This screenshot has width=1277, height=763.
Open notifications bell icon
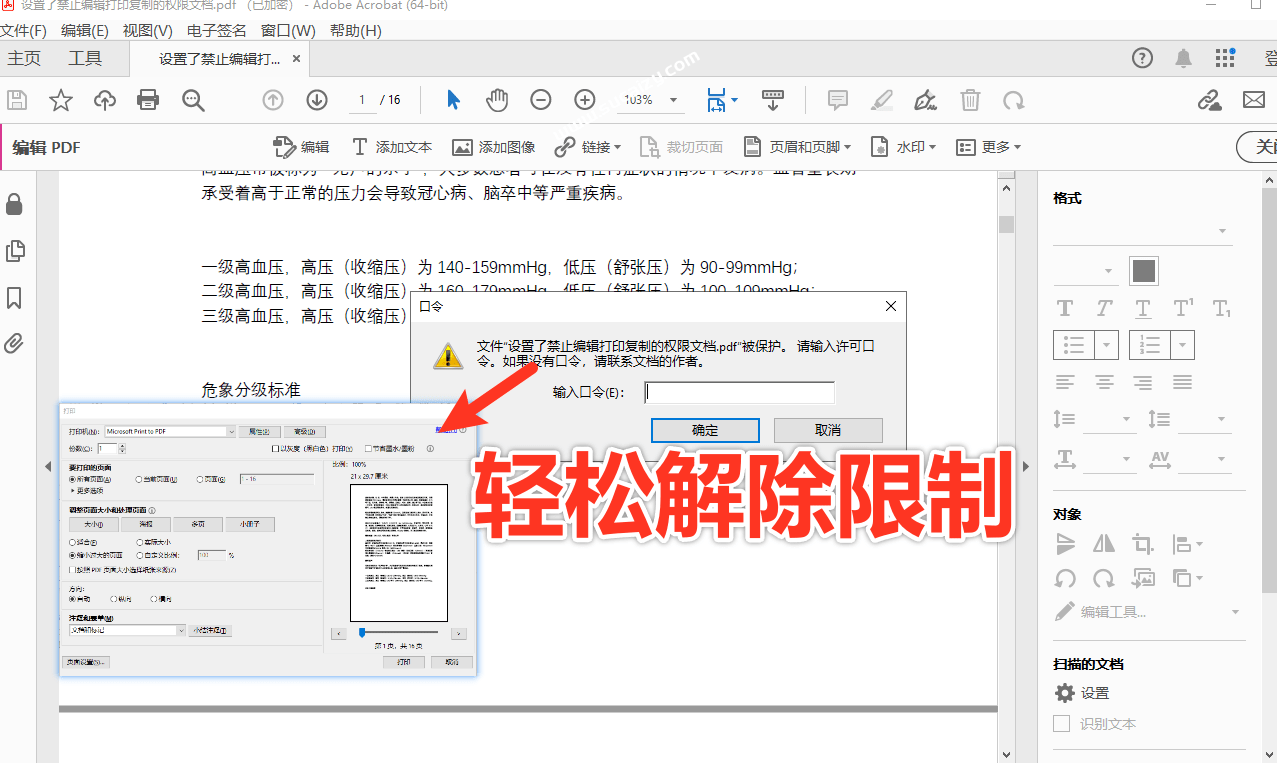(1183, 58)
